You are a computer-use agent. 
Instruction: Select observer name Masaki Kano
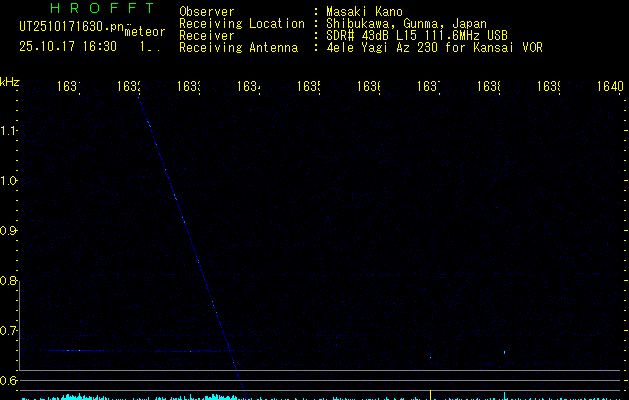[x=364, y=11]
